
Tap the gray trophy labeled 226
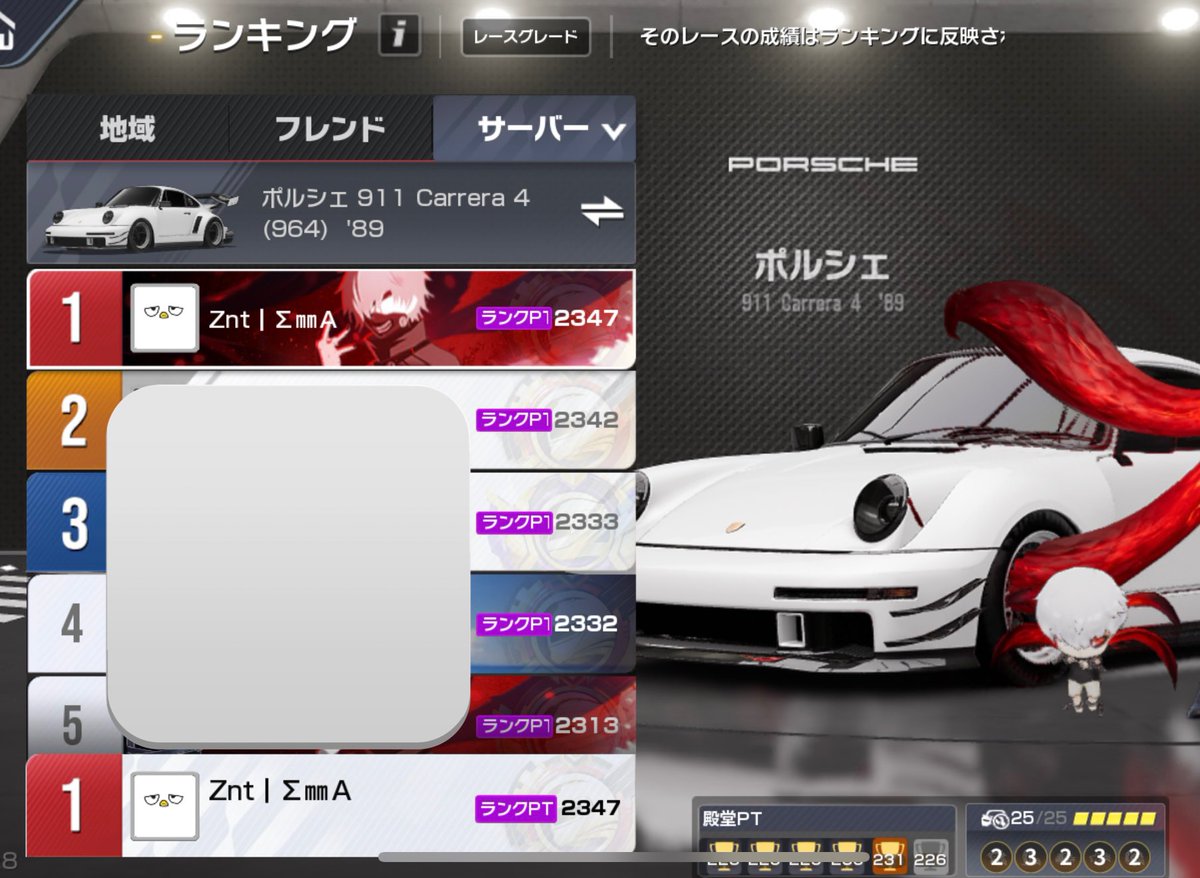pos(931,856)
